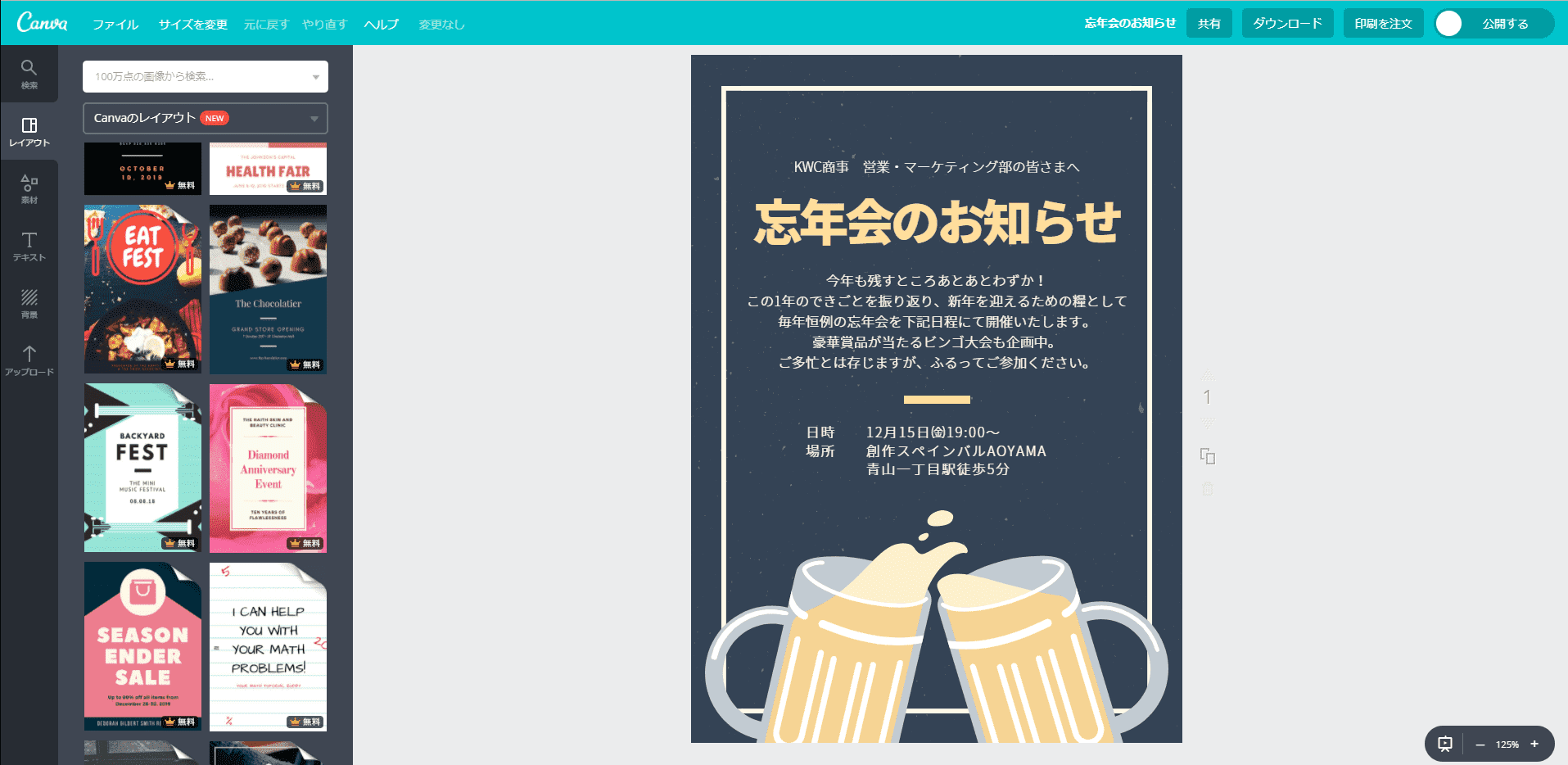Select the Layout (レイアウト) sidebar tab

(x=29, y=131)
